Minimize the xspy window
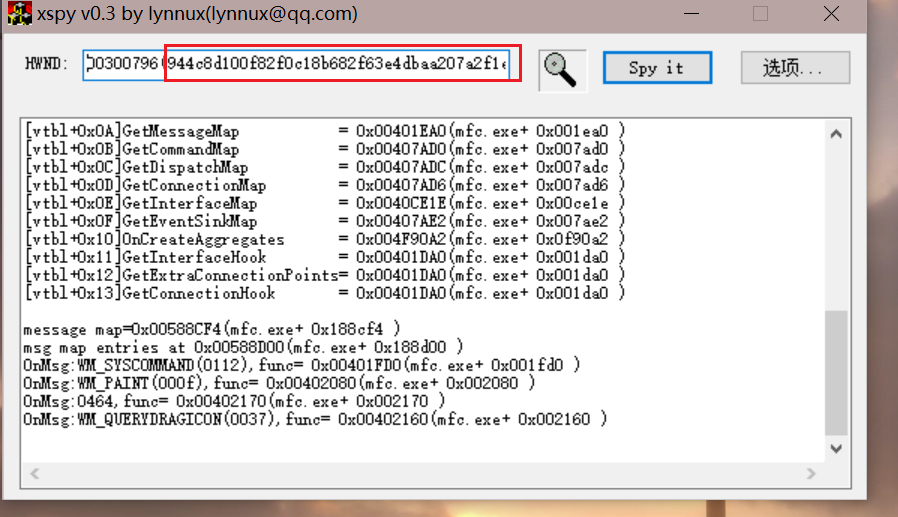The image size is (898, 517). click(692, 14)
